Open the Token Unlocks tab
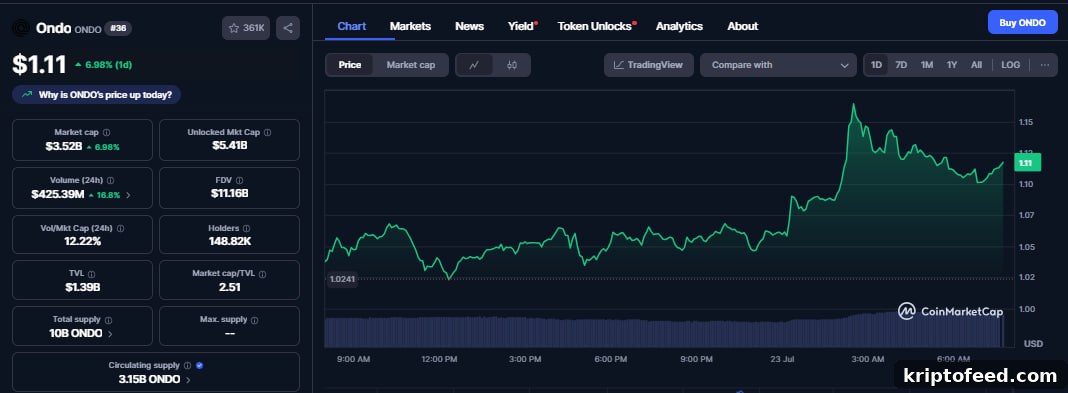Viewport: 1068px width, 393px height. 596,26
